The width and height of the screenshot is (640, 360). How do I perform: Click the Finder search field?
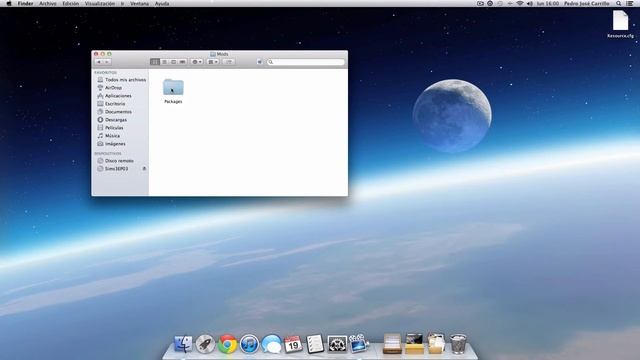coord(306,62)
